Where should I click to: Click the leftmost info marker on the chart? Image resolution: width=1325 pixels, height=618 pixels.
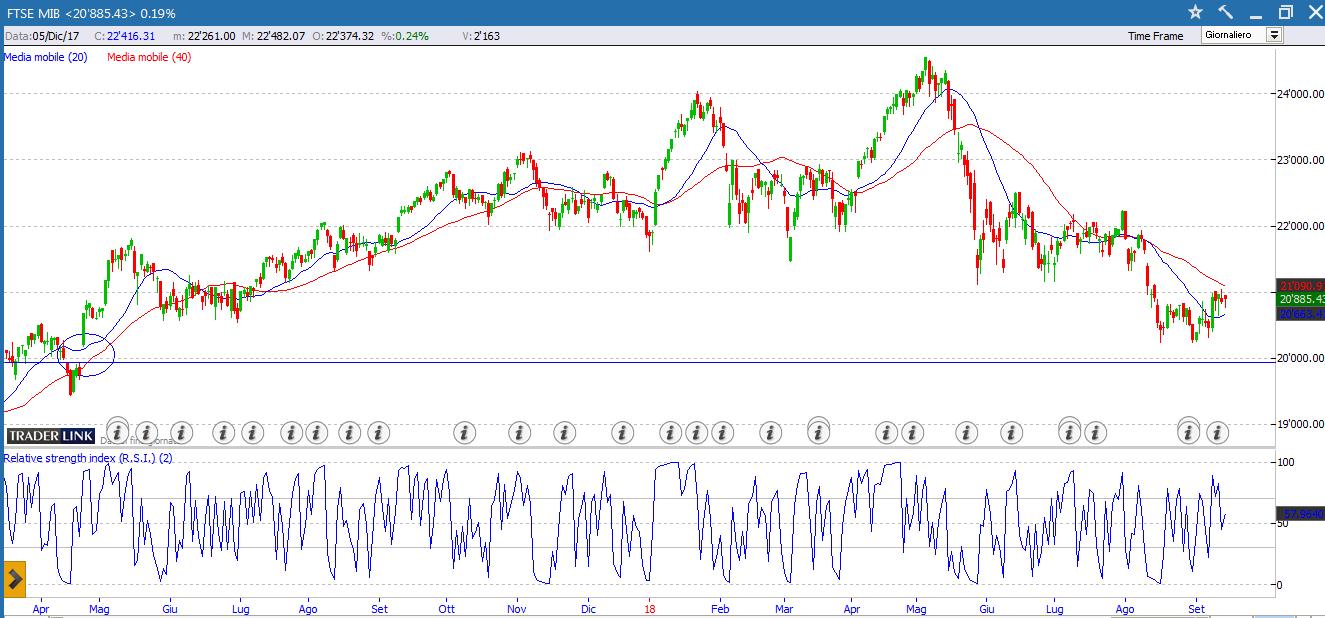click(117, 433)
